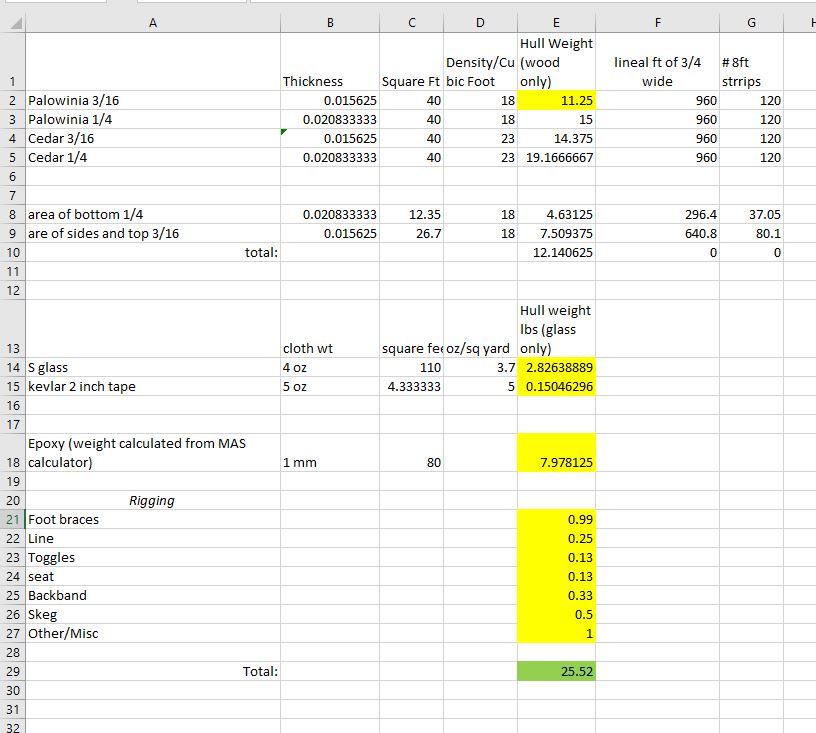
Task: Select epoxy square feet cell 80
Action: (x=412, y=453)
